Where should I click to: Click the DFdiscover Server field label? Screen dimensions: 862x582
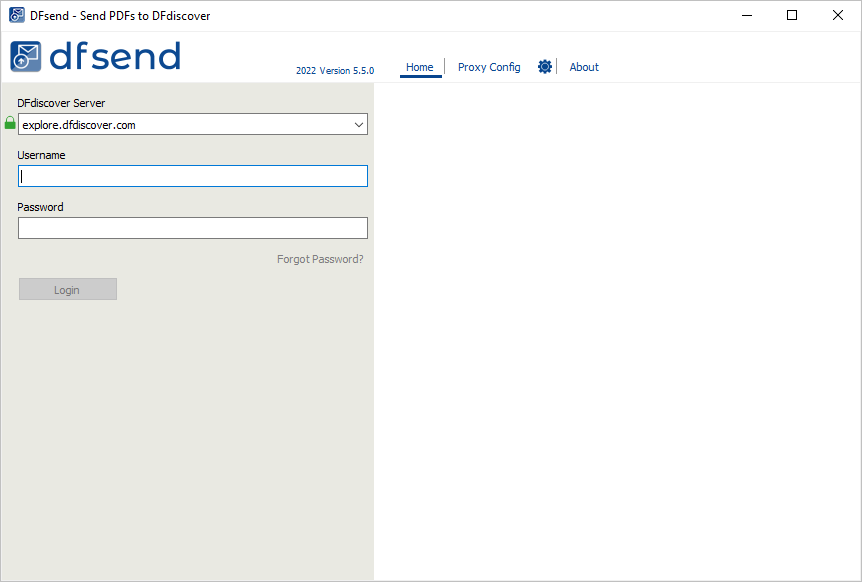coord(61,103)
